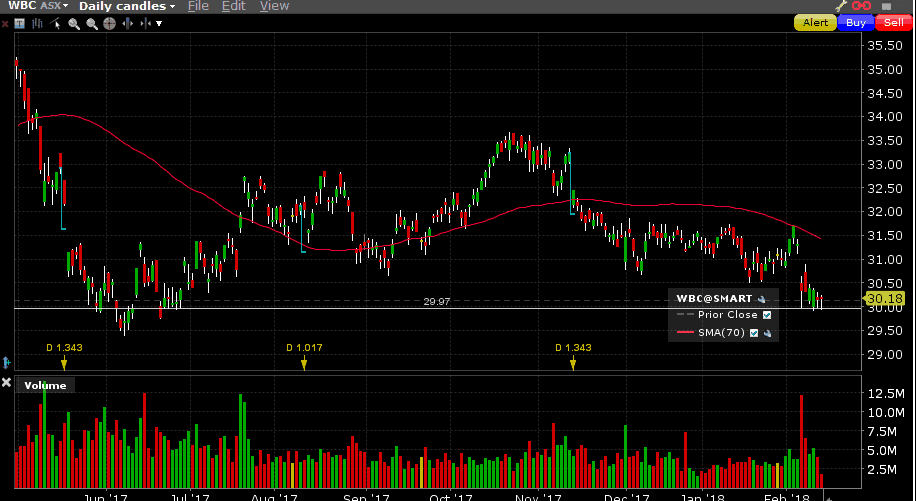916x501 pixels.
Task: Uncheck the Prior Close checkbox
Action: pyautogui.click(x=768, y=315)
